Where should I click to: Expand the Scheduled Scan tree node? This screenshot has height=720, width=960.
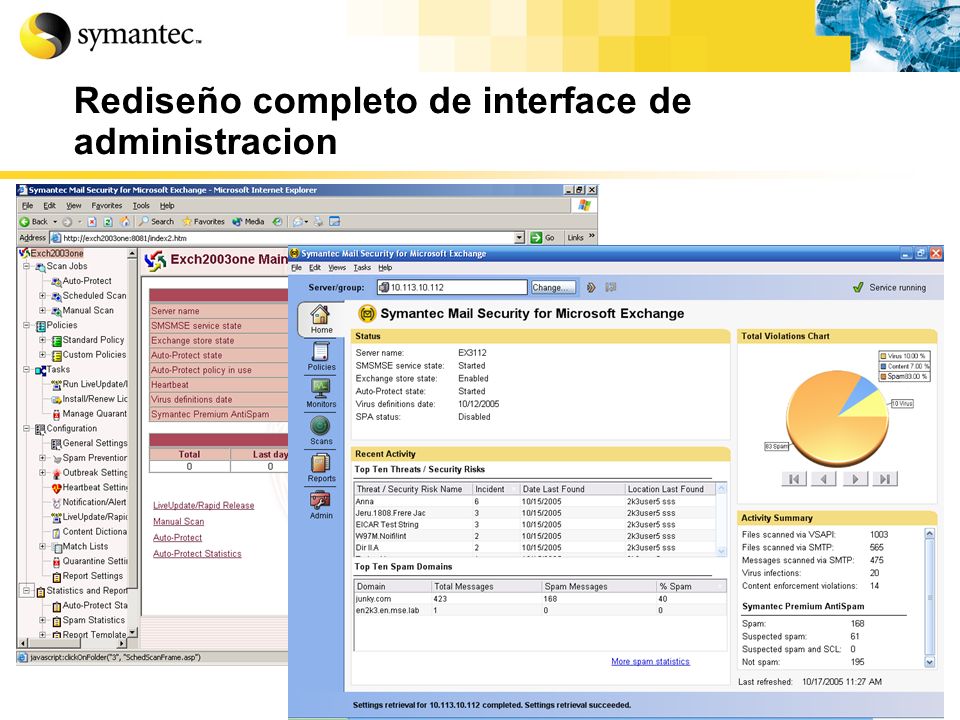[x=42, y=296]
